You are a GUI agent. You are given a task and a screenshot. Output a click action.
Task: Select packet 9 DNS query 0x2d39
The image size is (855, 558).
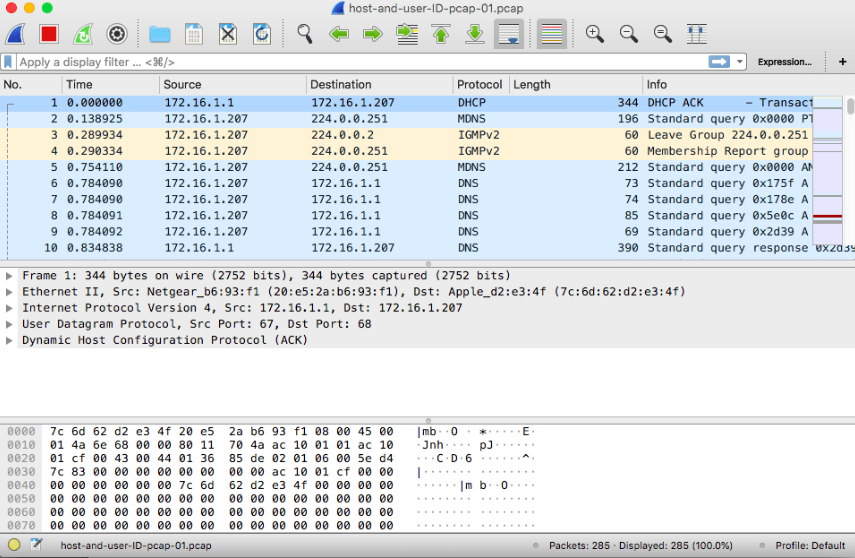coord(406,231)
